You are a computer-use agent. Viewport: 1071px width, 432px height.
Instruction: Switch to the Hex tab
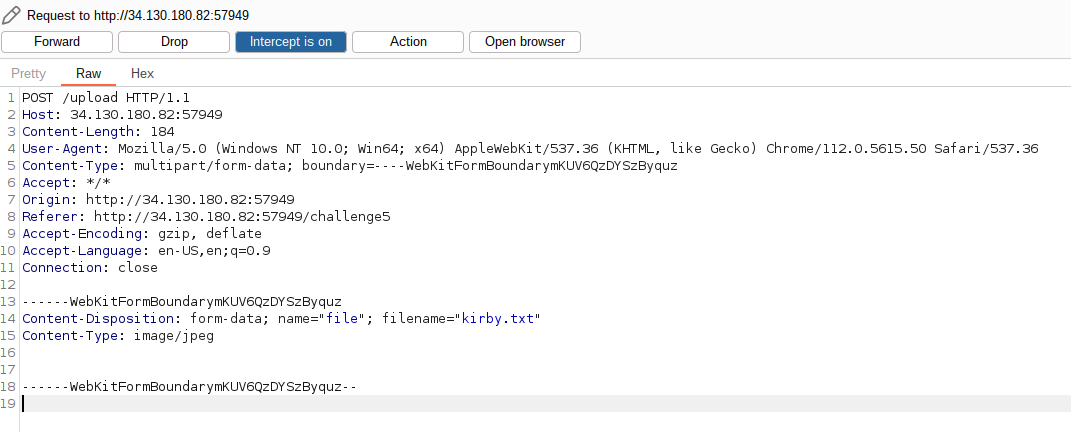click(x=142, y=73)
